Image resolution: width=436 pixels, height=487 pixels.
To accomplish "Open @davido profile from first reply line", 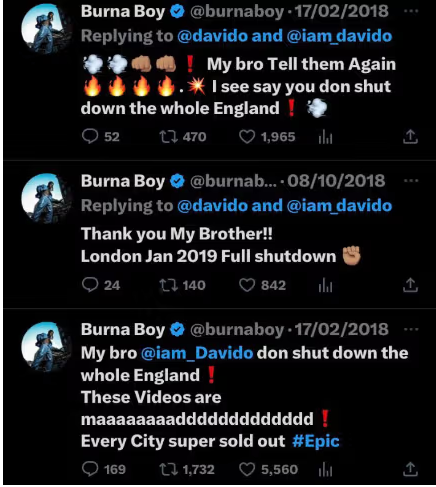I will [212, 36].
